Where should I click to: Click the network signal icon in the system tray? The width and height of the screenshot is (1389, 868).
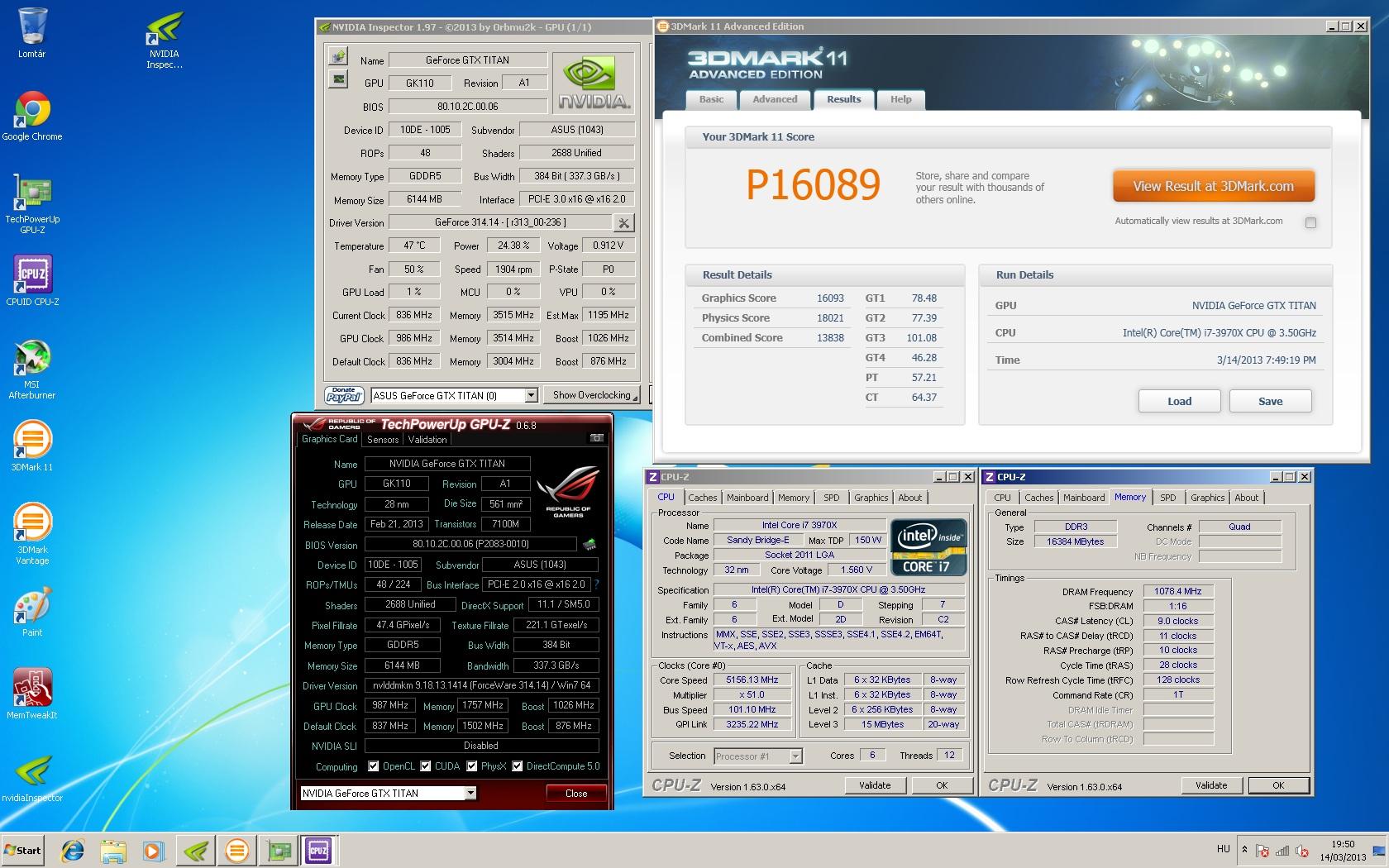(1282, 851)
